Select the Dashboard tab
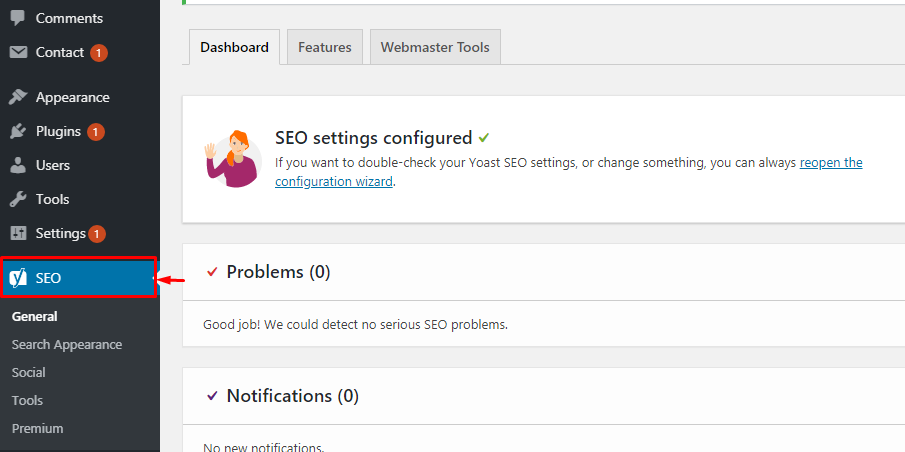 coord(234,47)
